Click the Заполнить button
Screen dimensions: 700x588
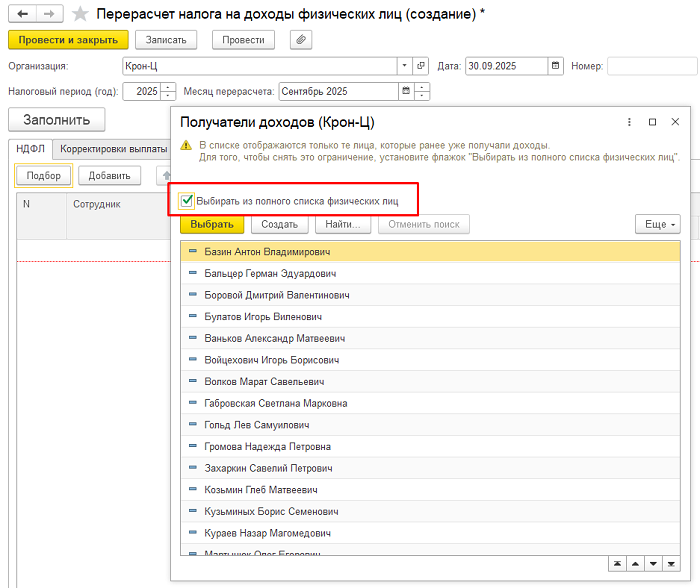click(56, 120)
